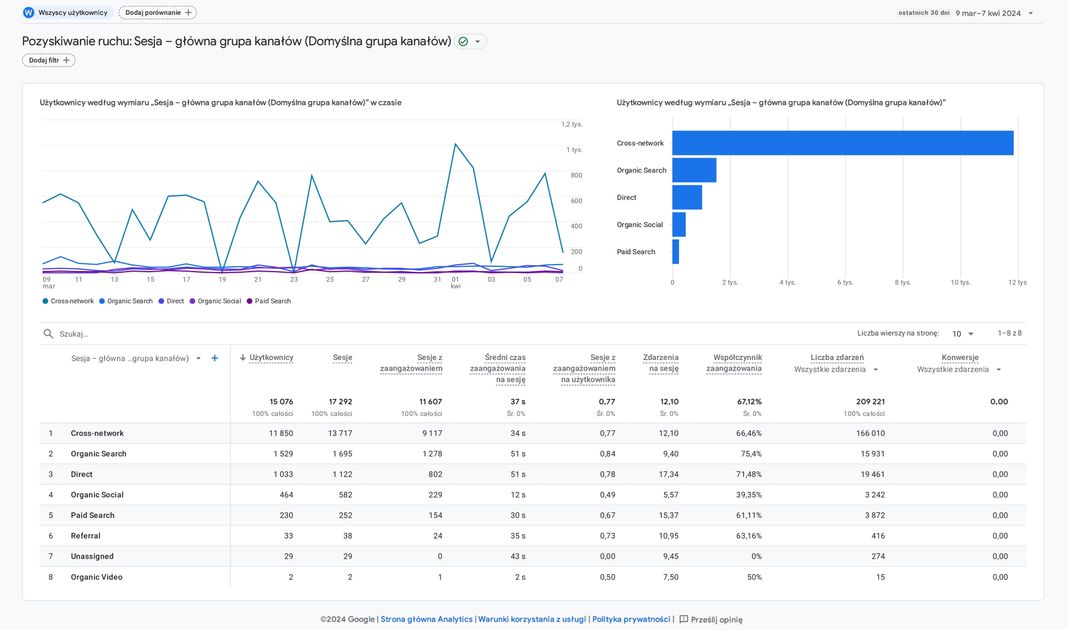Screen dimensions: 1068x630
Task: Click plus icon in Dodaj filtr chip
Action: [x=67, y=60]
